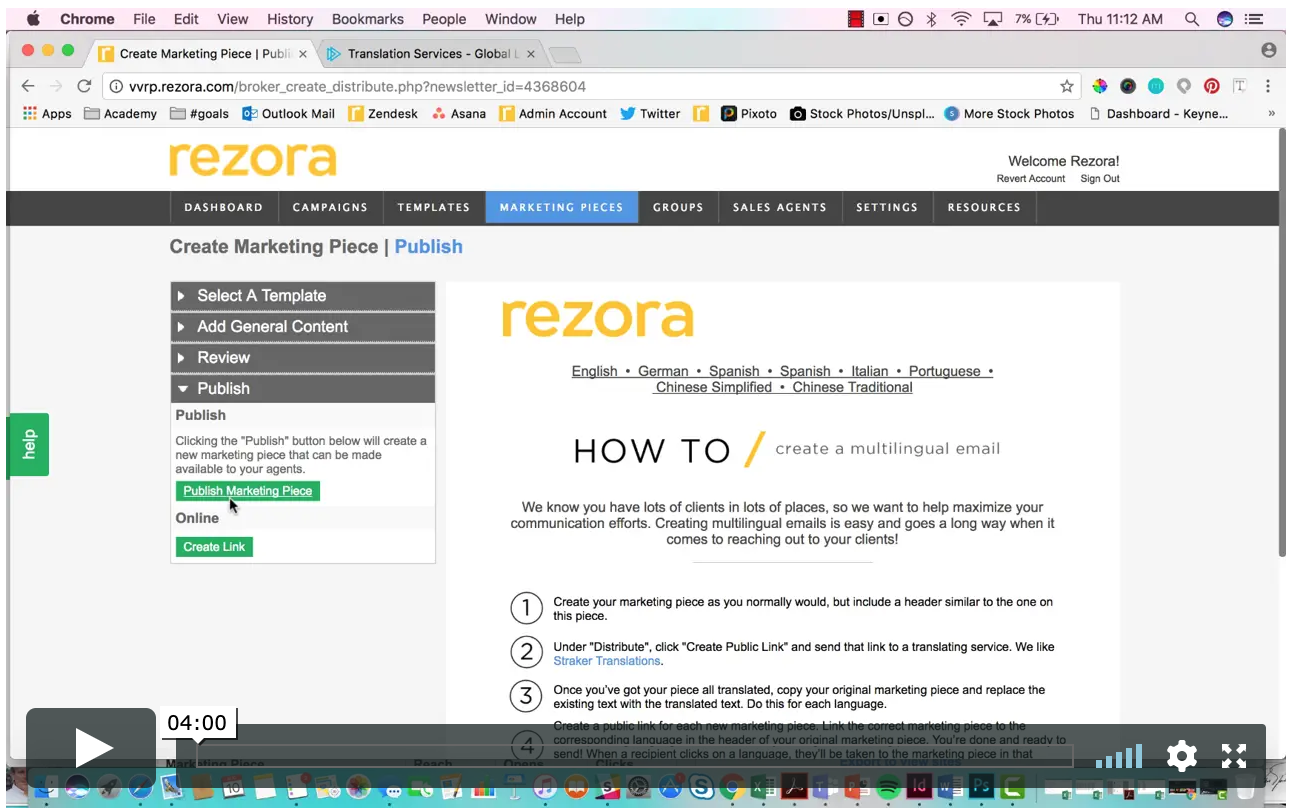
Task: Enter fullscreen with the video player expand icon
Action: [1234, 756]
